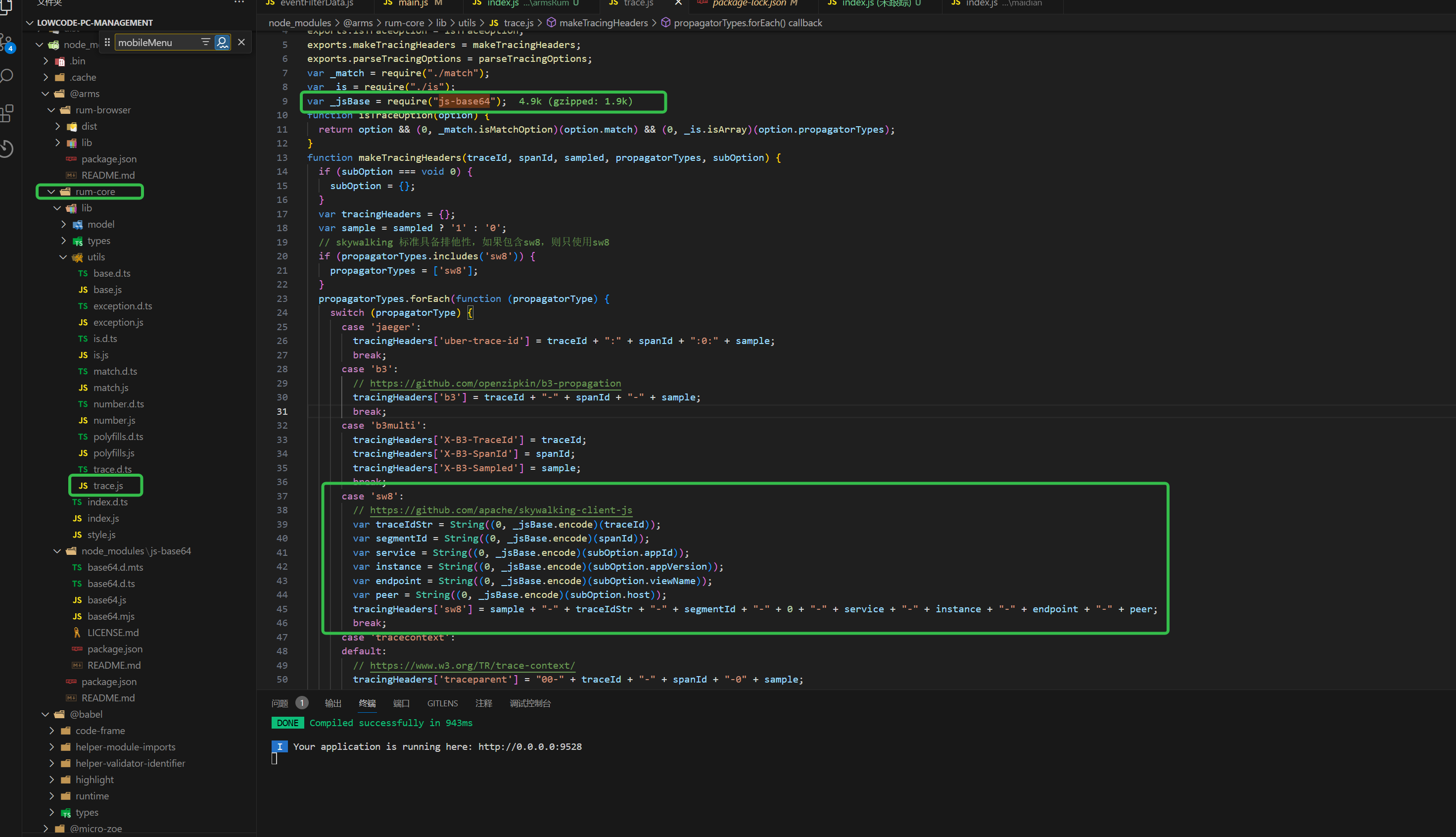Open exception.js file

coord(118,323)
